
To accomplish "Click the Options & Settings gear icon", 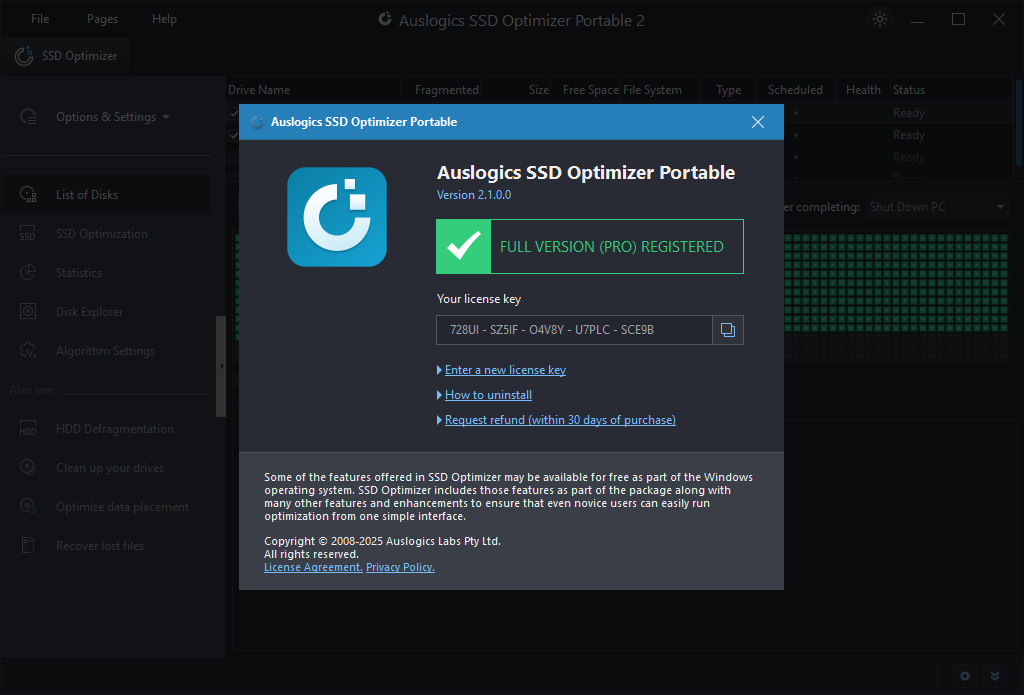I will pos(28,116).
